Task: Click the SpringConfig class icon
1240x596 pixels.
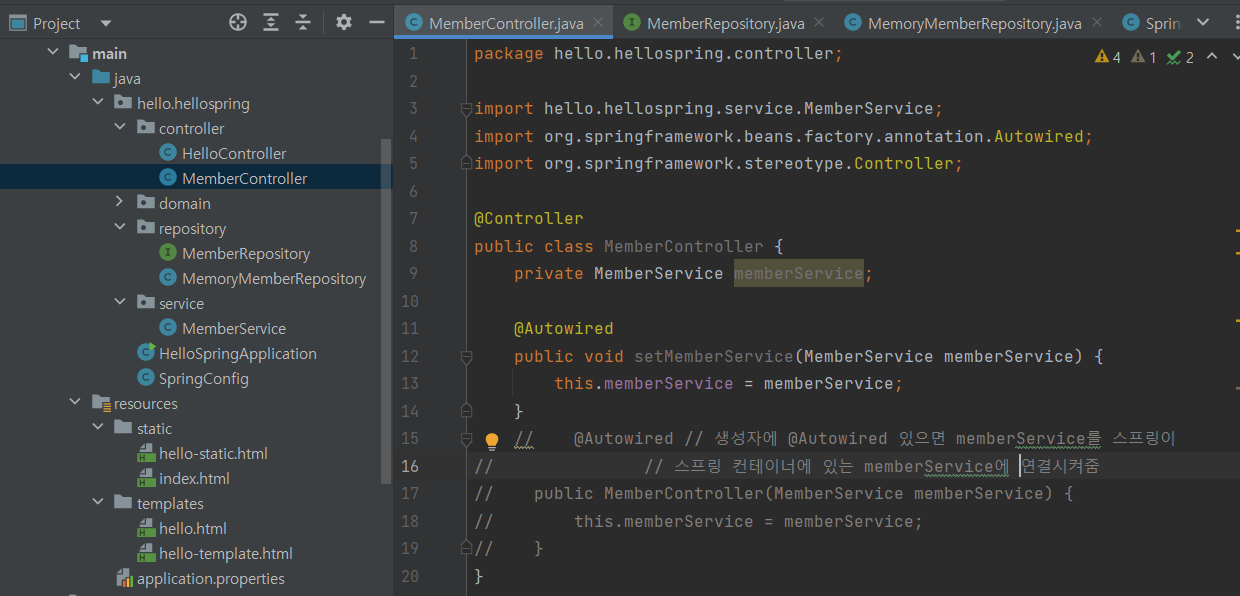Action: 145,378
